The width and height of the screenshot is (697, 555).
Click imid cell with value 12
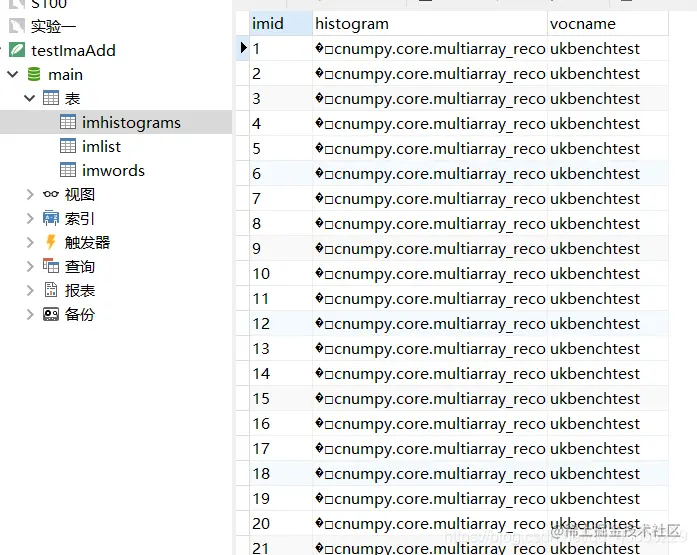click(x=281, y=323)
